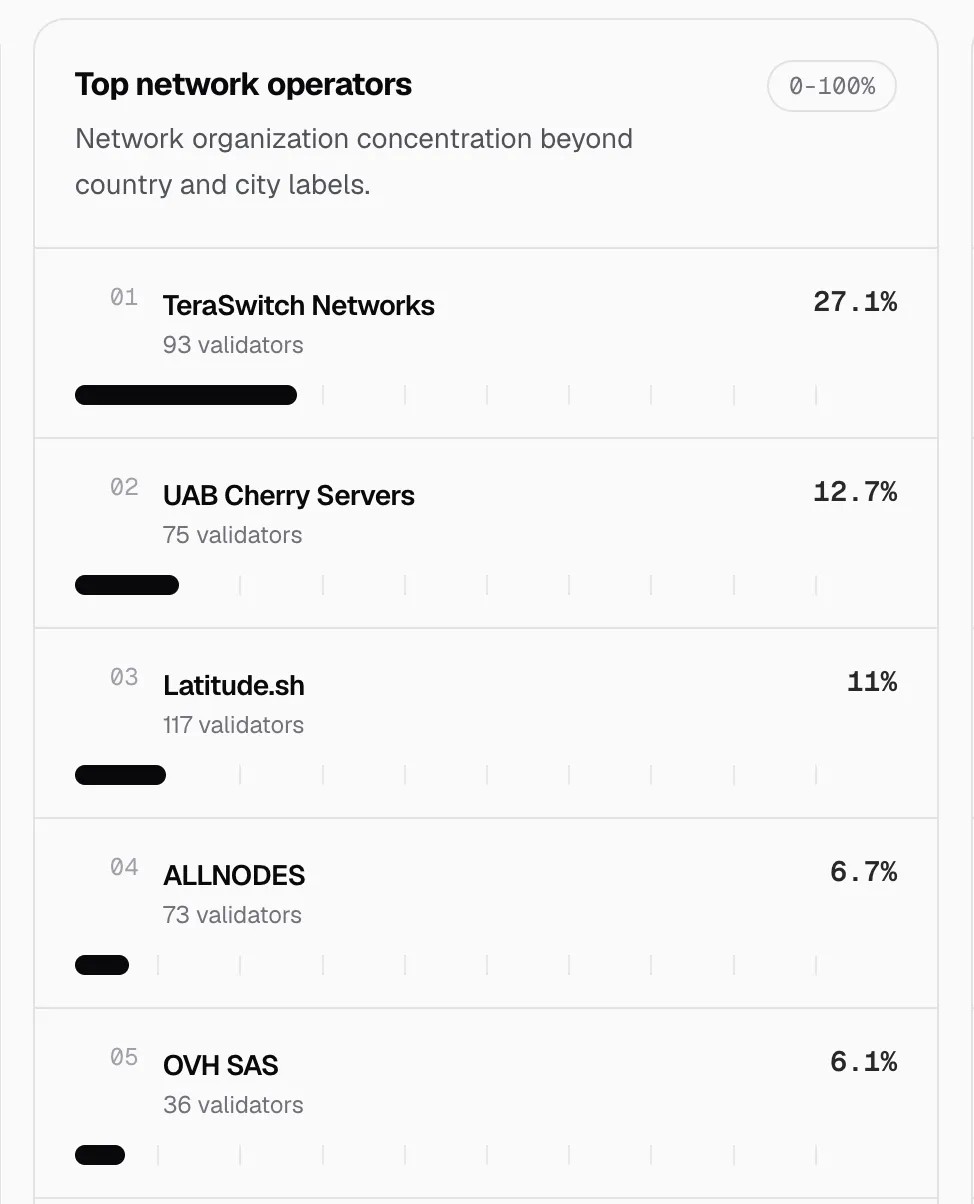Click the 0-100% range badge

(x=832, y=87)
